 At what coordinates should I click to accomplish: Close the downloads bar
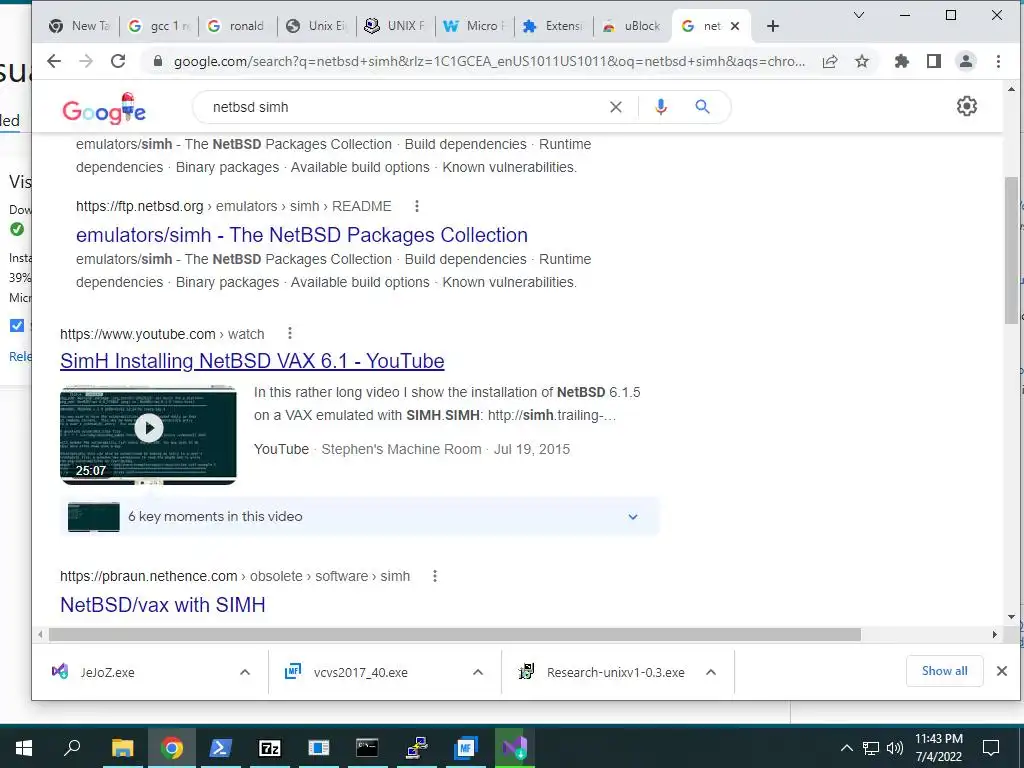pos(1002,671)
